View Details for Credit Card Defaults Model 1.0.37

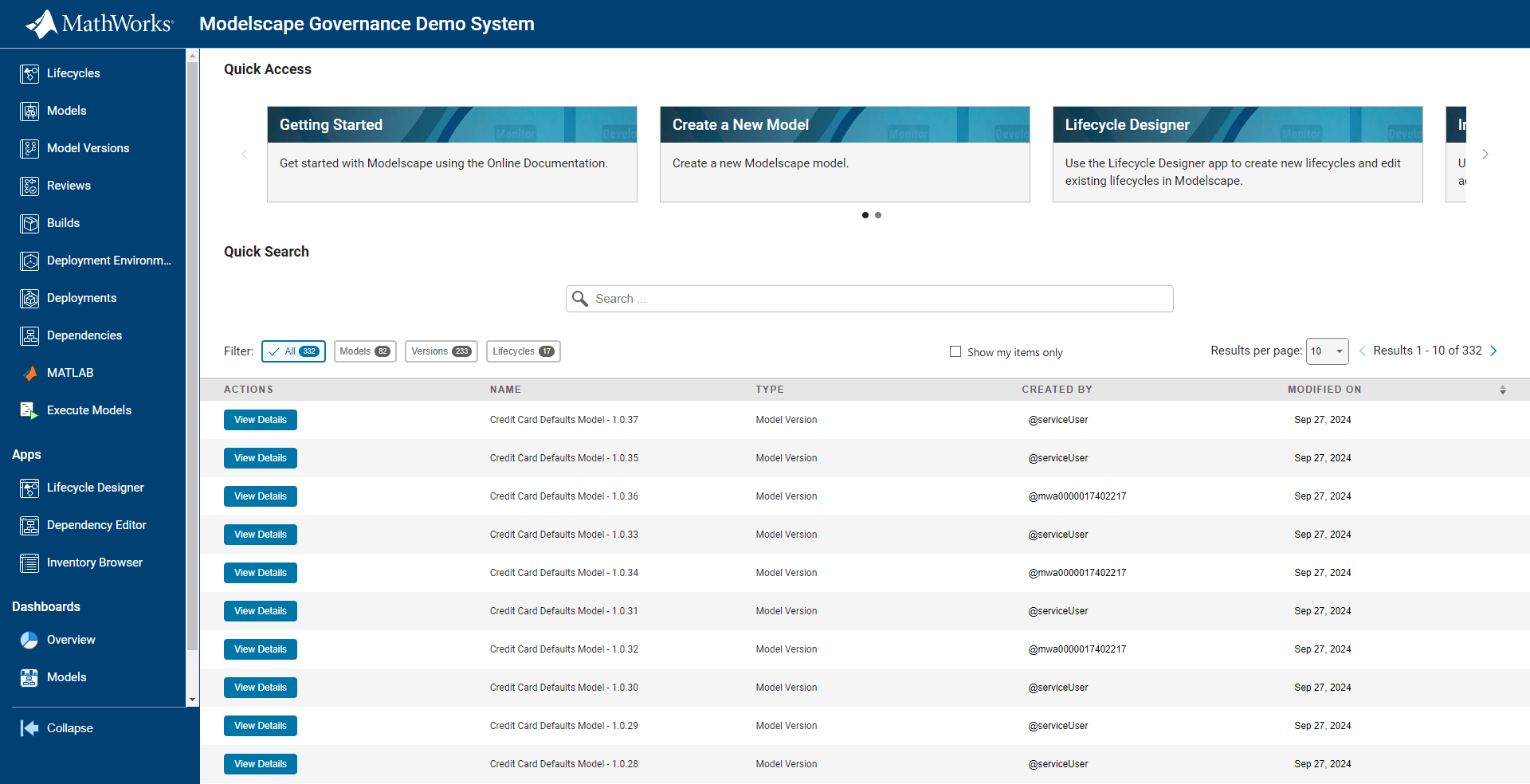260,419
